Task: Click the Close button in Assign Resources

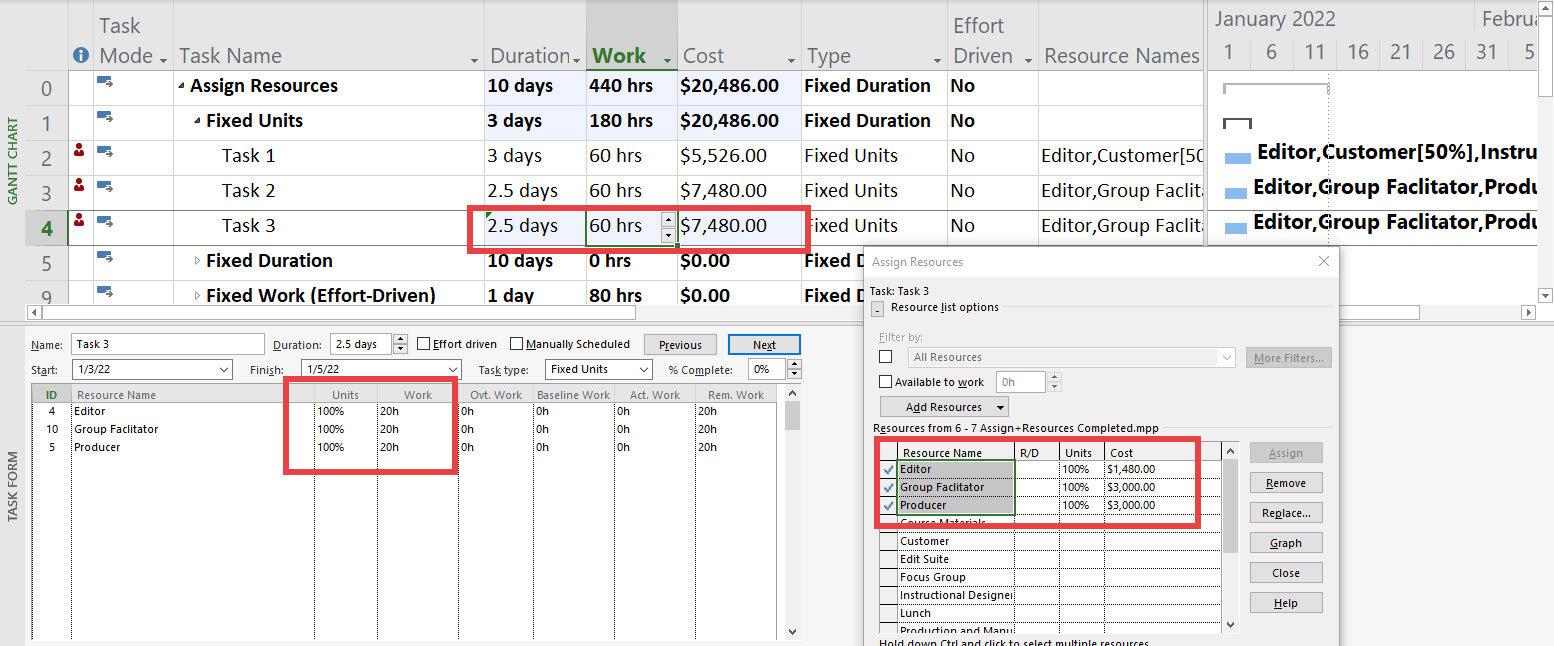Action: point(1286,573)
